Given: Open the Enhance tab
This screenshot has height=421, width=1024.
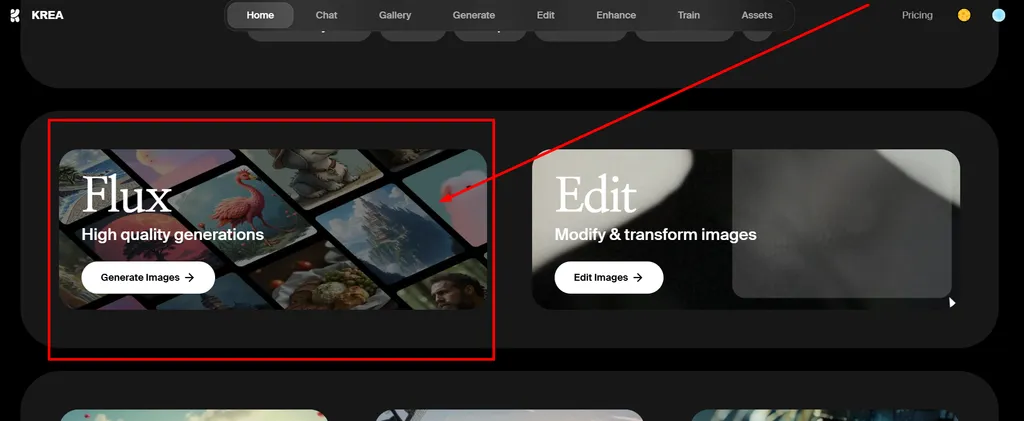Looking at the screenshot, I should (x=616, y=15).
